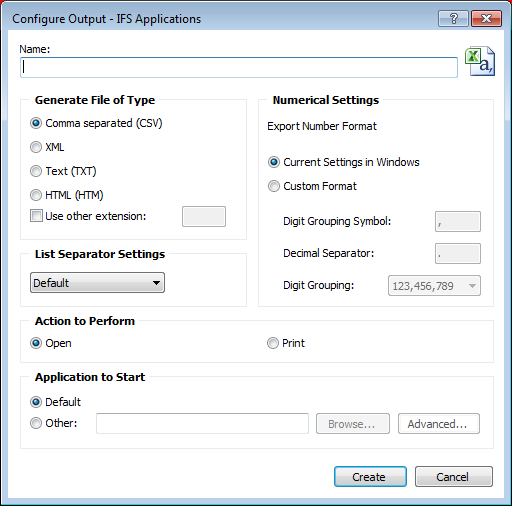
Task: Click the Advanced... button
Action: coord(439,424)
